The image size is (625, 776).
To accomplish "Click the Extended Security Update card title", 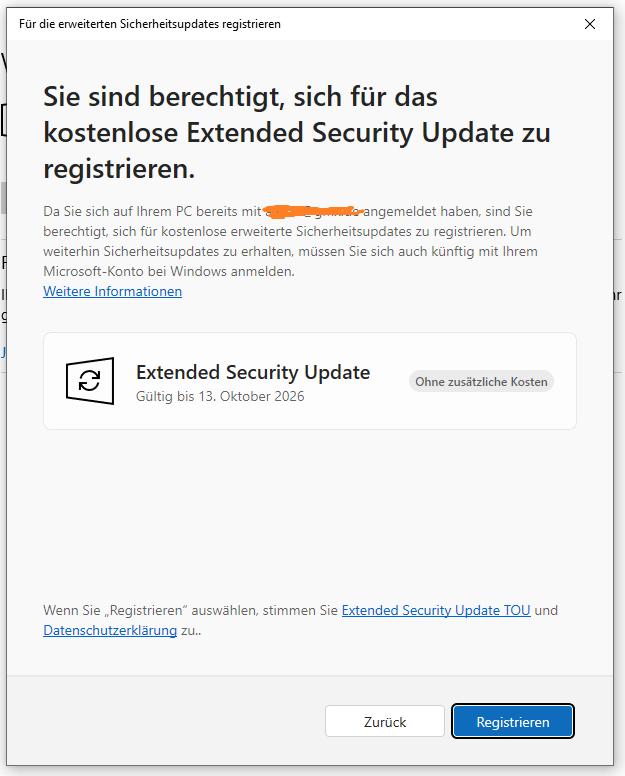I will tap(253, 372).
